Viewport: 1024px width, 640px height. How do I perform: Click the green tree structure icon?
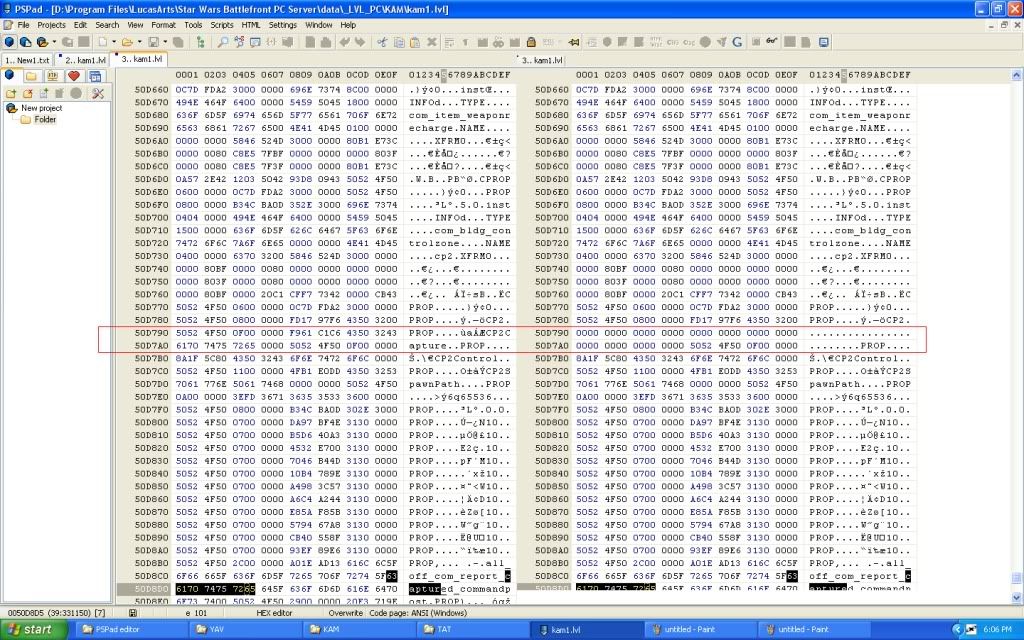click(x=200, y=42)
